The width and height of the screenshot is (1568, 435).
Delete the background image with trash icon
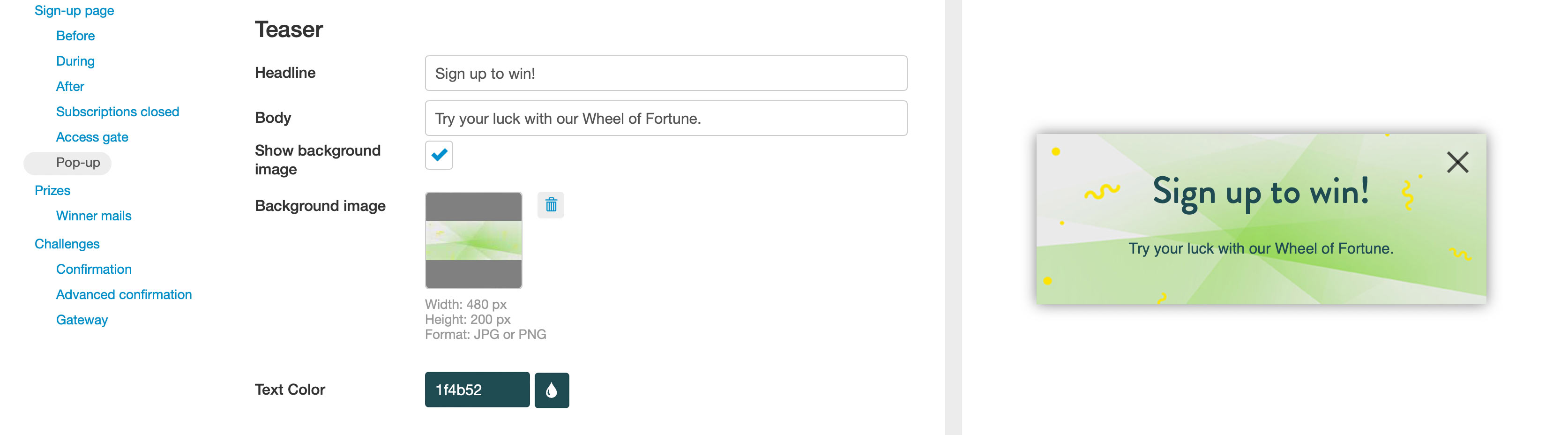pos(551,205)
